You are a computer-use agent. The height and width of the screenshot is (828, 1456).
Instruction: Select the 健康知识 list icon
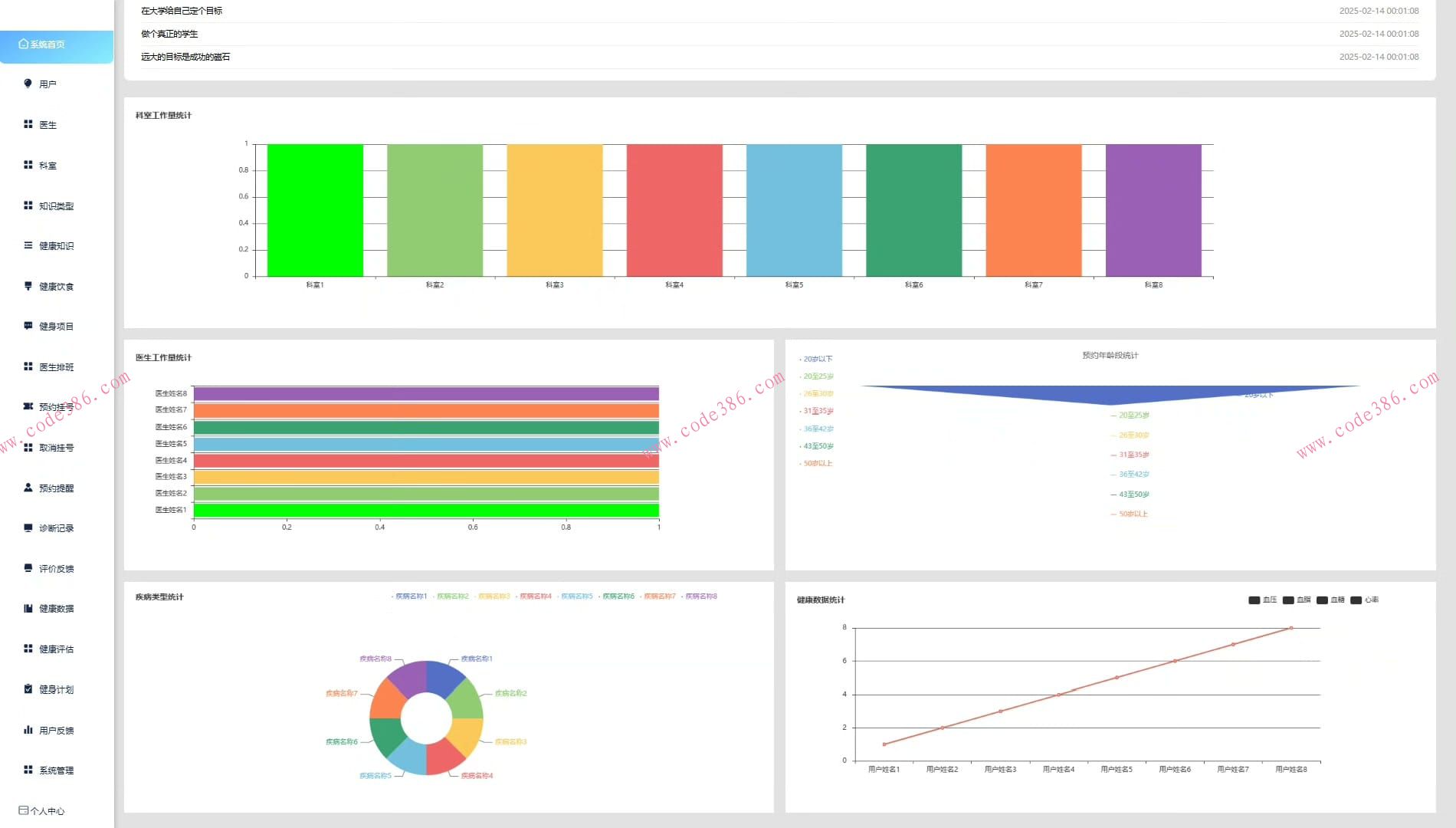pos(28,245)
